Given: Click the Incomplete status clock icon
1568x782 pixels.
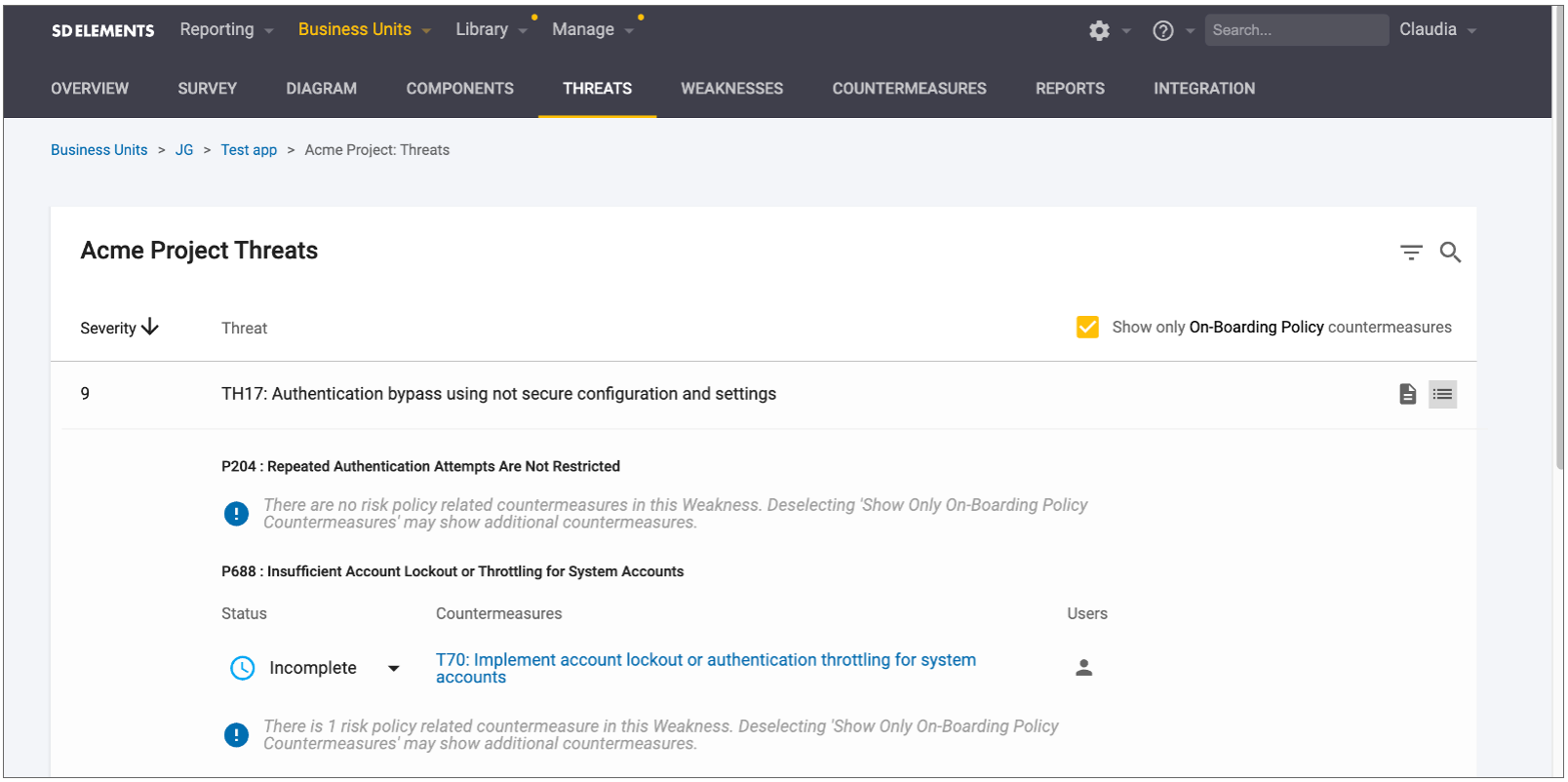Looking at the screenshot, I should click(242, 668).
